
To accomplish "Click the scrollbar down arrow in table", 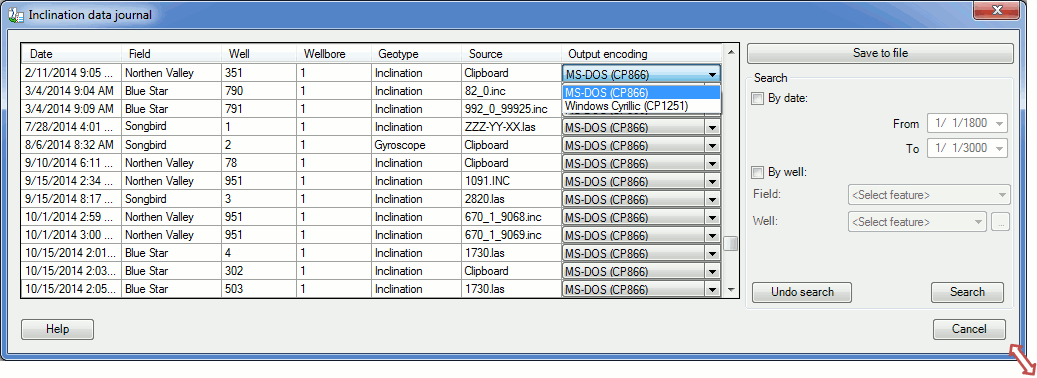I will 731,289.
